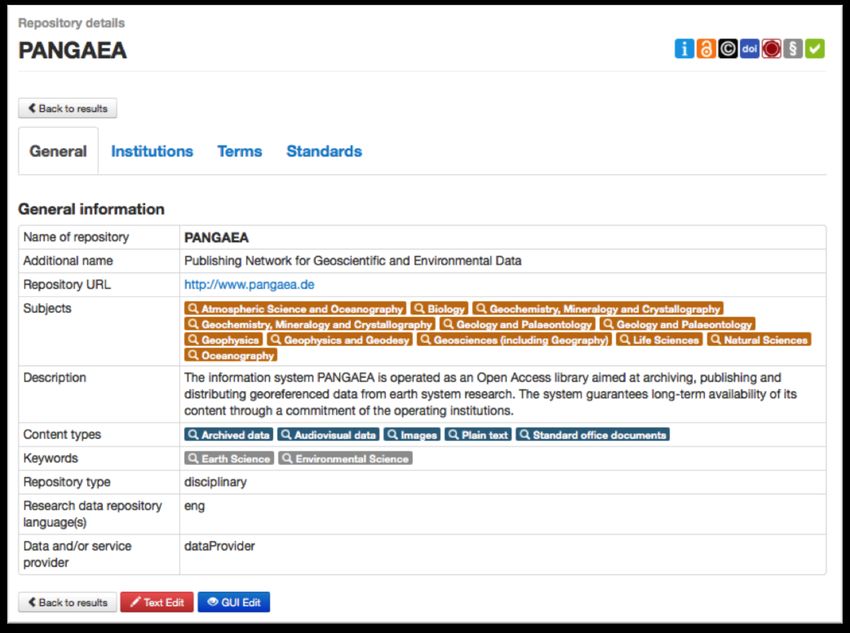Select the Geosciences (including Geography) tag
Screen dimensions: 850x633
click(x=514, y=340)
